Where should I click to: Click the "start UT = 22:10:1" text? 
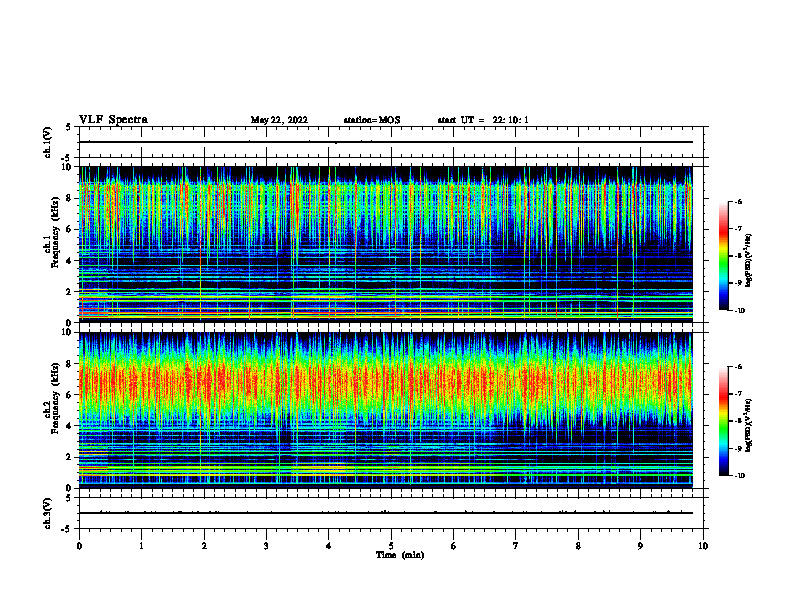tap(483, 120)
